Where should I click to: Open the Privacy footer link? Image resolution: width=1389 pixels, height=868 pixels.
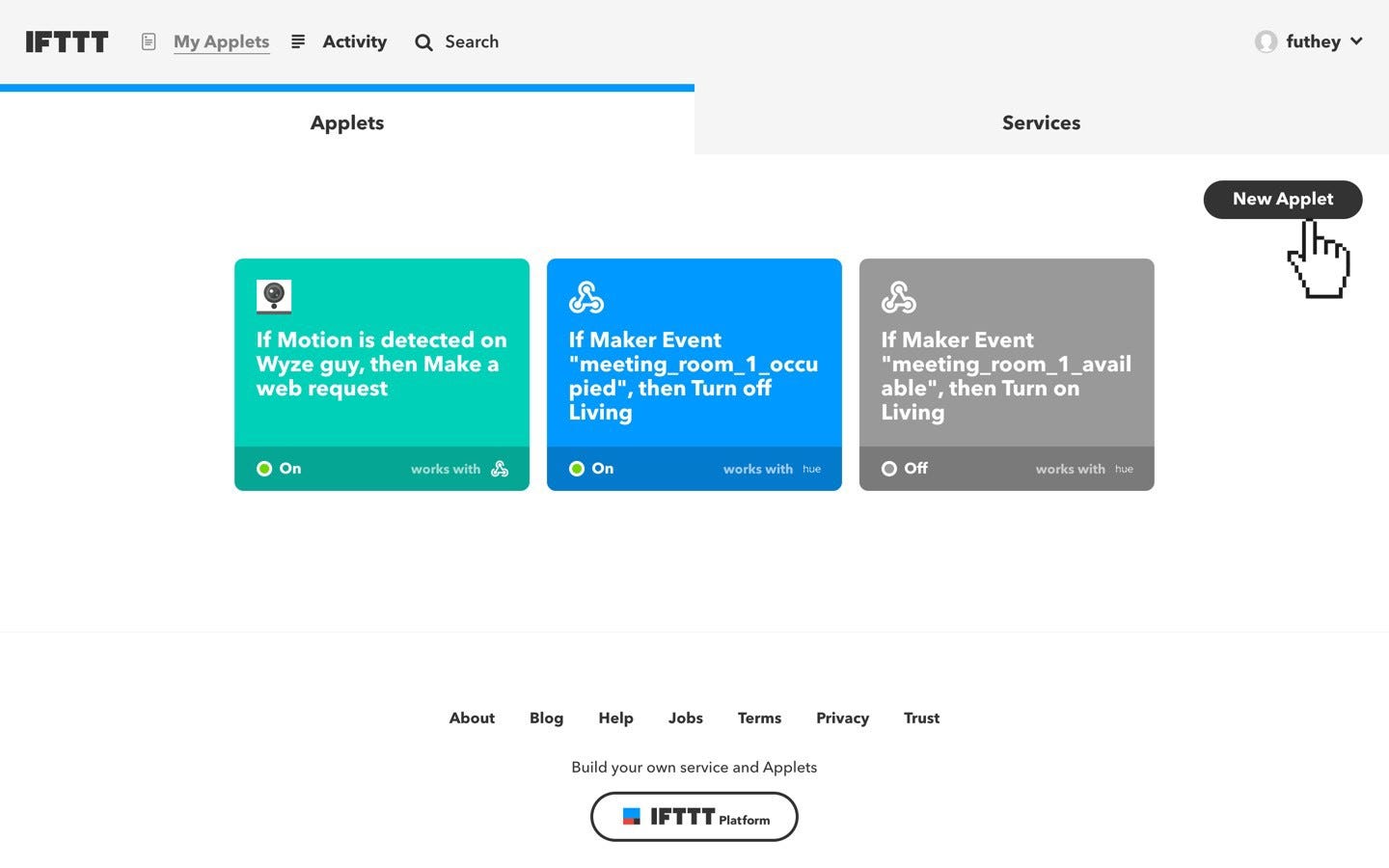pyautogui.click(x=842, y=718)
